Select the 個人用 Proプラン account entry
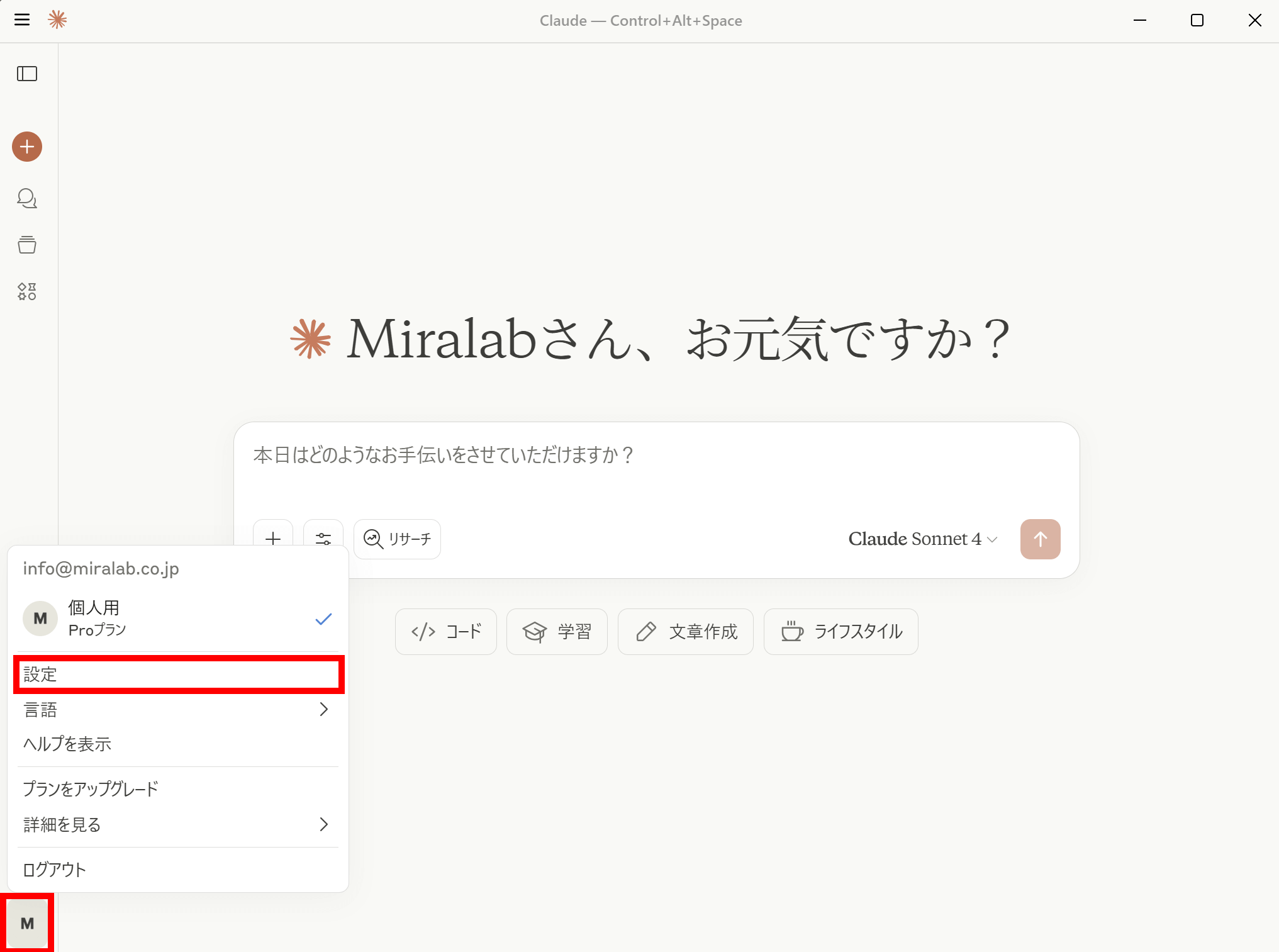Image resolution: width=1279 pixels, height=952 pixels. coord(178,618)
